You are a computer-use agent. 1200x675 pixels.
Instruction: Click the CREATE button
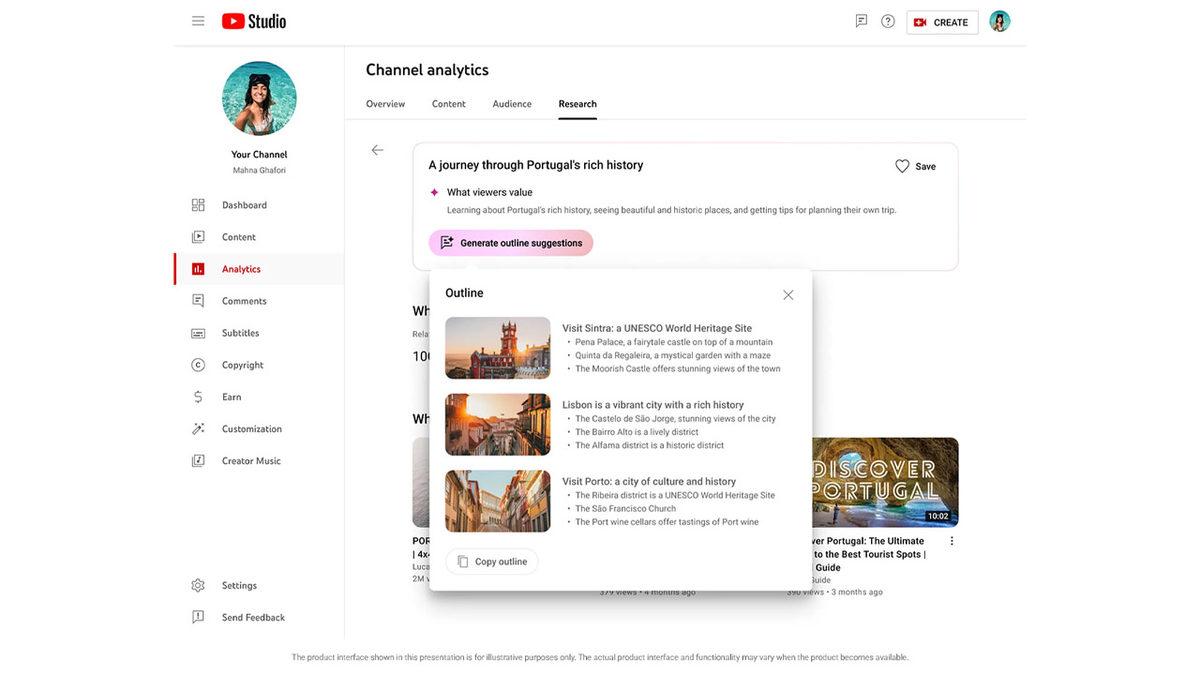click(941, 19)
